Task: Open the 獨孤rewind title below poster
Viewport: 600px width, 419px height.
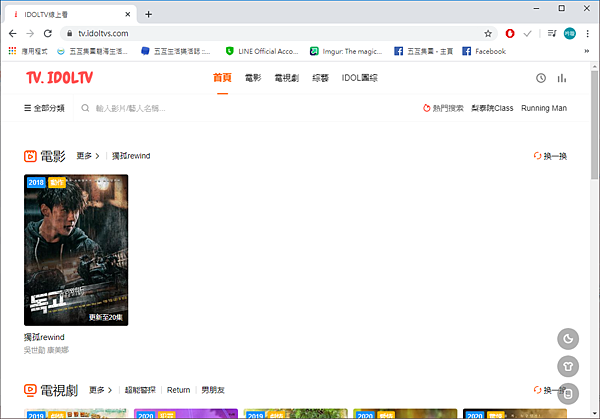Action: click(x=44, y=337)
